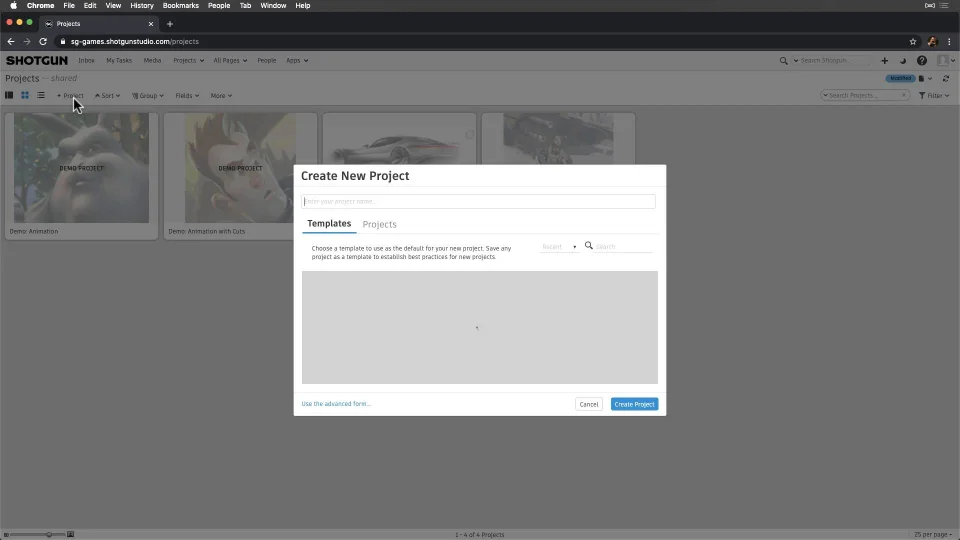This screenshot has height=540, width=960.
Task: Click the Search Projects field
Action: pos(864,96)
